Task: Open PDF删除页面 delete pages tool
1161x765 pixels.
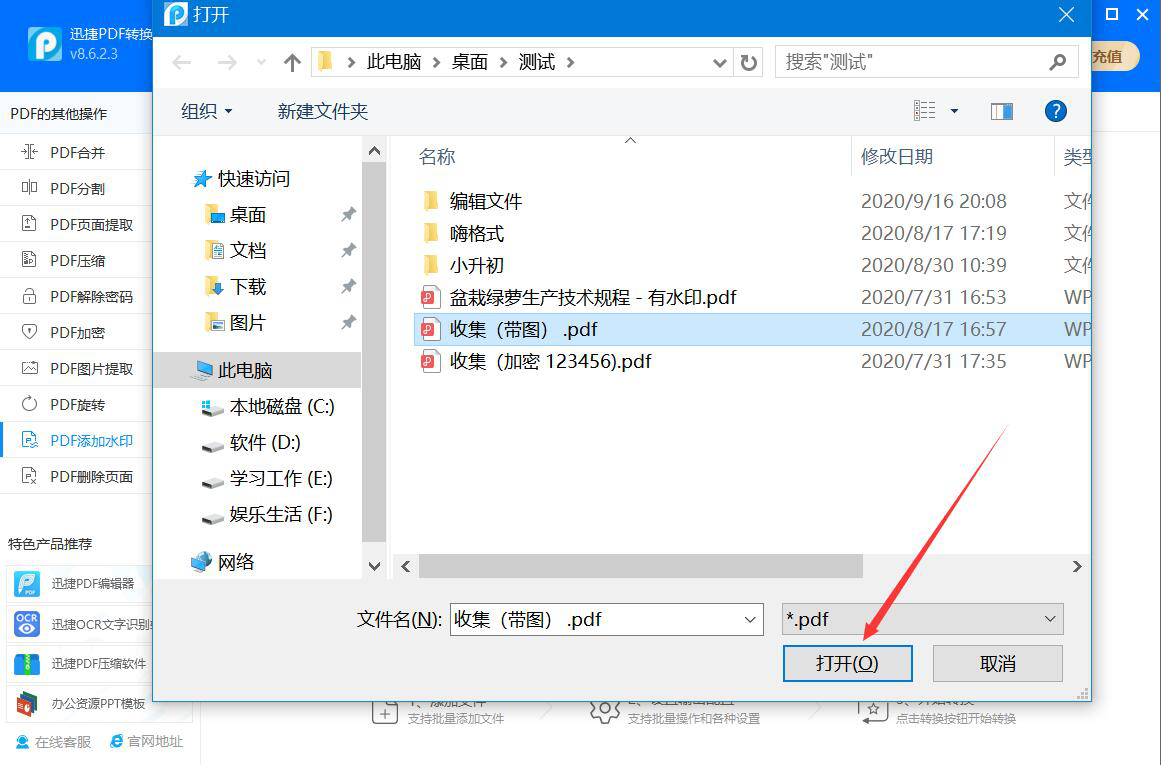Action: (76, 476)
